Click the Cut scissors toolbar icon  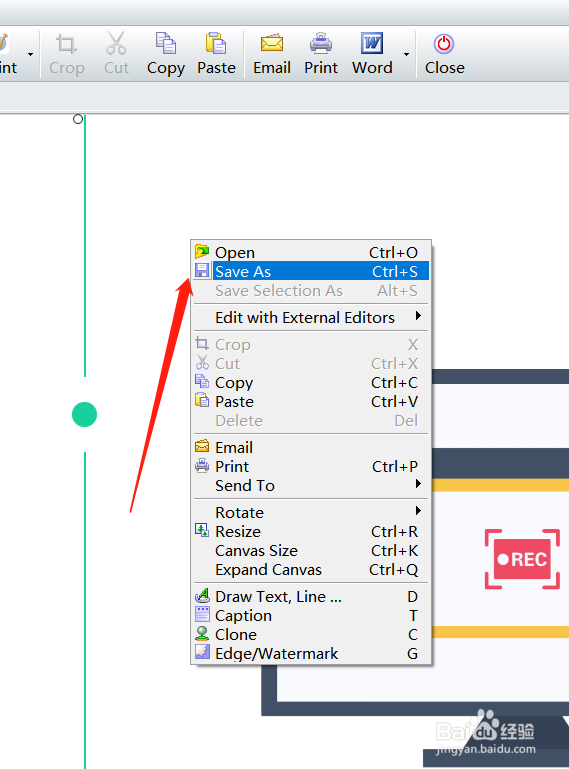click(116, 44)
